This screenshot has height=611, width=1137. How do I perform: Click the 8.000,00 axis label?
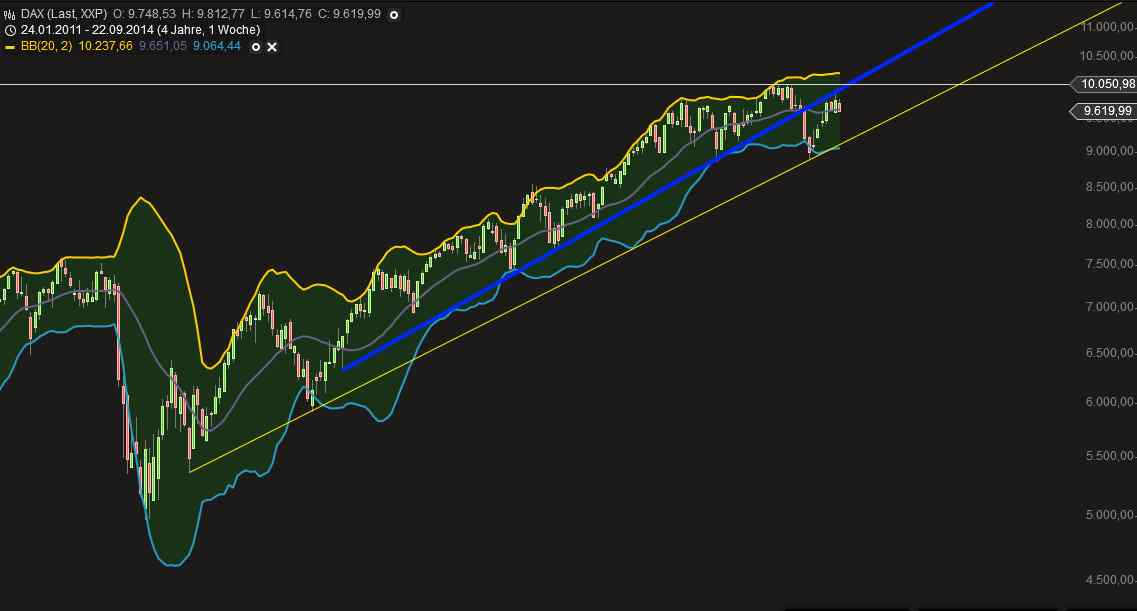tap(1110, 224)
